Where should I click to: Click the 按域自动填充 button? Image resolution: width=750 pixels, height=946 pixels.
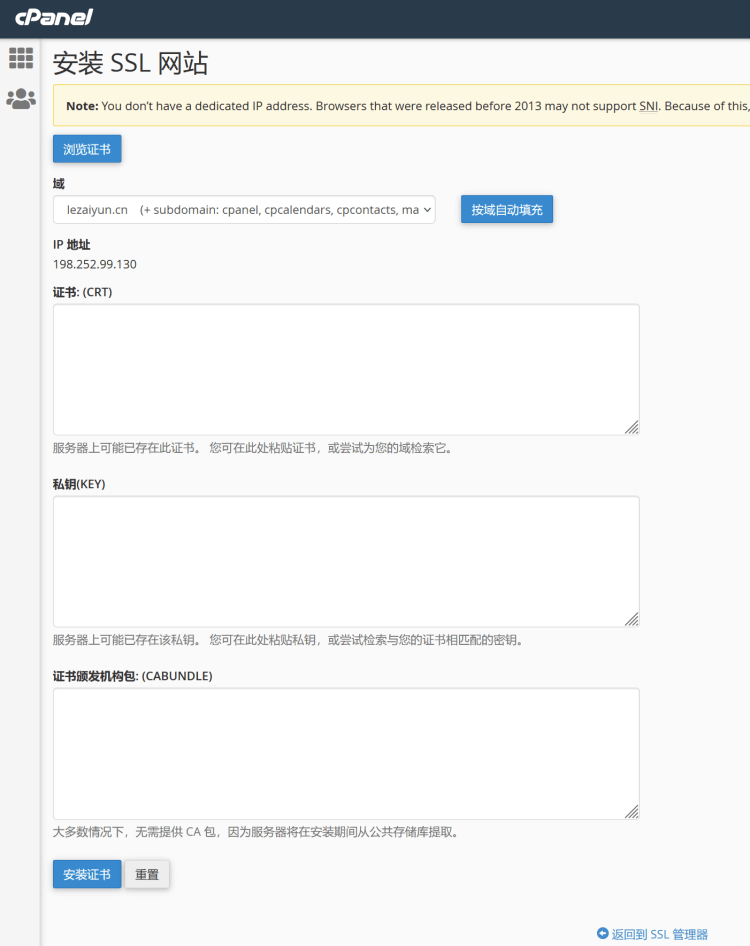[507, 209]
